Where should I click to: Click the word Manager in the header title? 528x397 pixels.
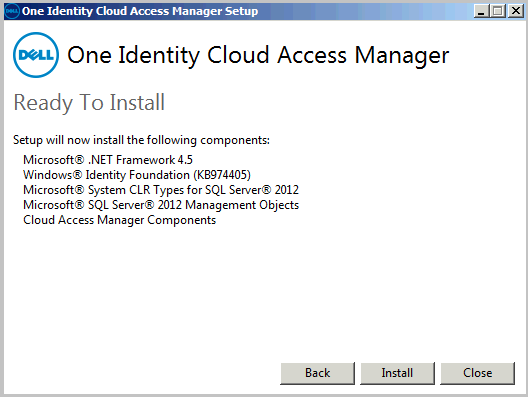click(402, 56)
